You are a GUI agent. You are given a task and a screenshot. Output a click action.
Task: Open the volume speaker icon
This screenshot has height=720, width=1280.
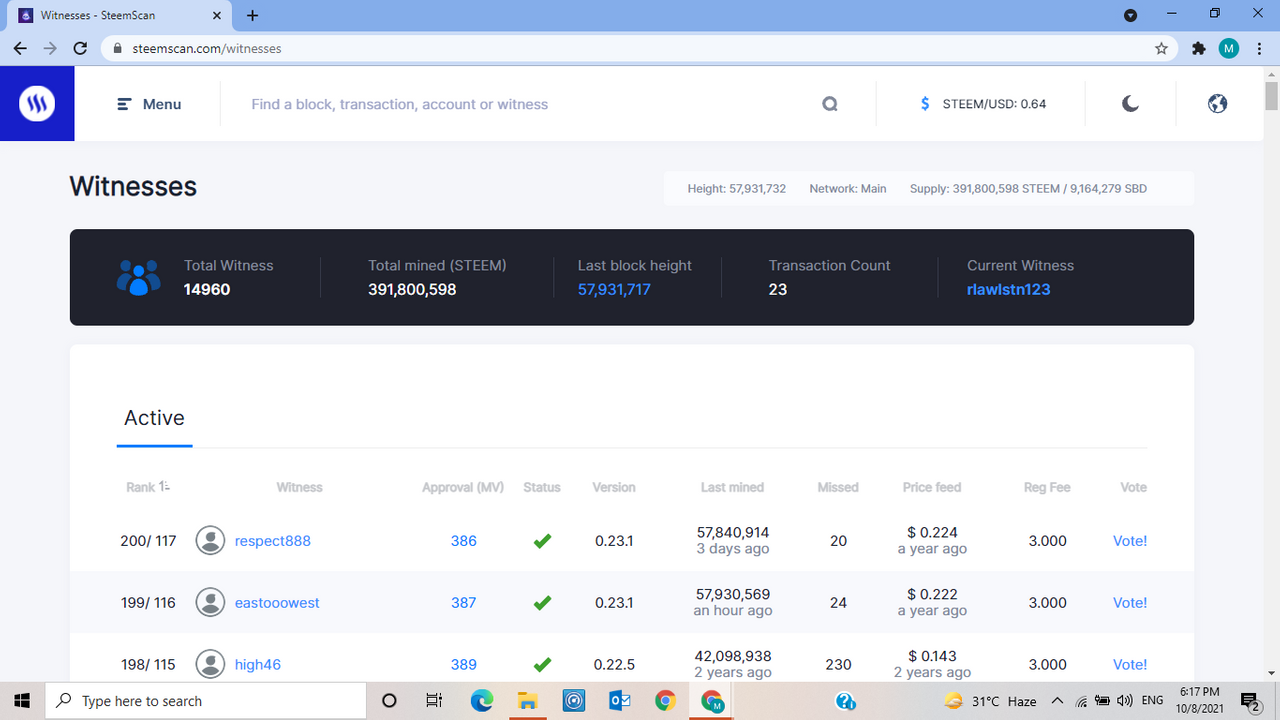pos(1124,700)
